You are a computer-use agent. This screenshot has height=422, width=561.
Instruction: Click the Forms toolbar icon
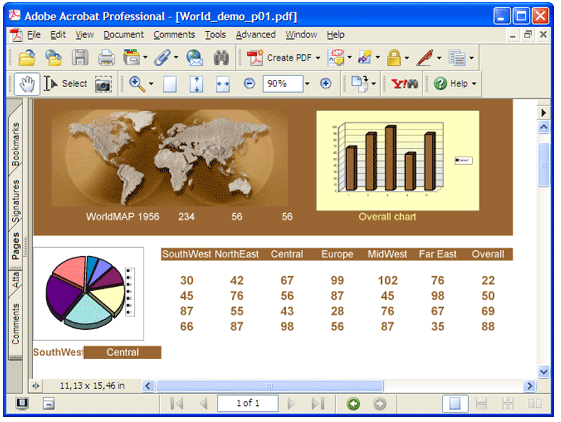point(458,58)
